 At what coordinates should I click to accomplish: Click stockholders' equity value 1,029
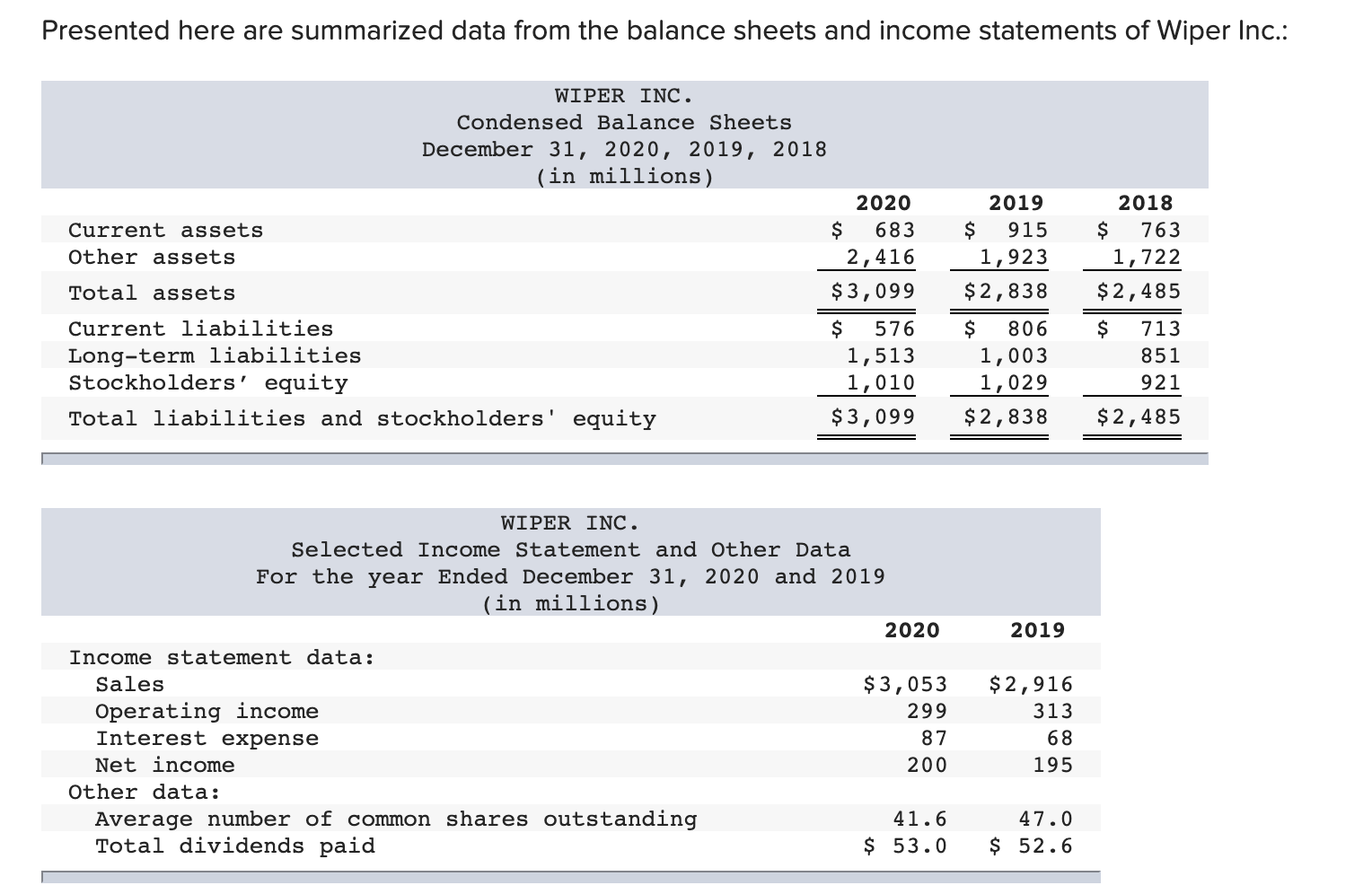[1014, 383]
